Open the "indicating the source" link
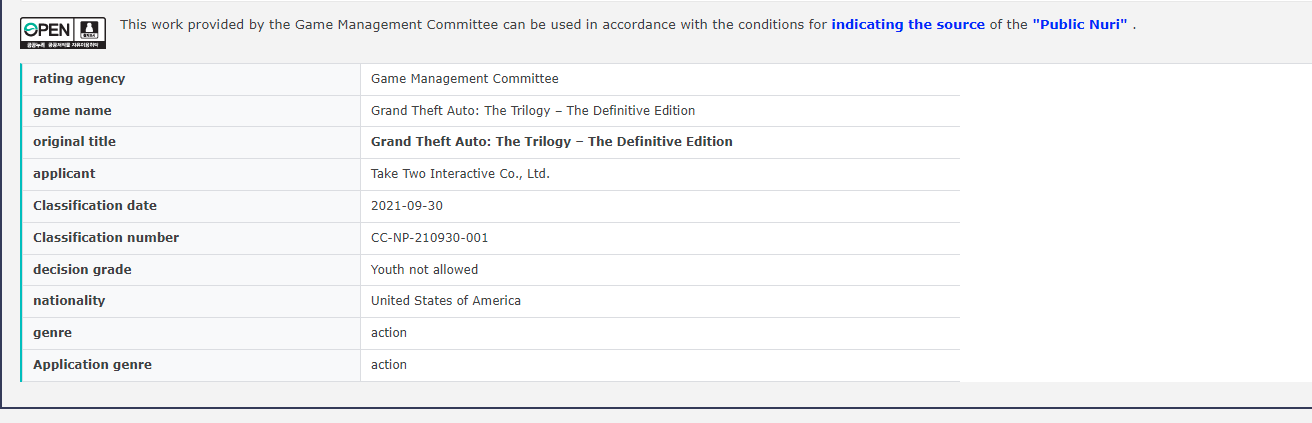Image resolution: width=1312 pixels, height=423 pixels. (x=907, y=24)
